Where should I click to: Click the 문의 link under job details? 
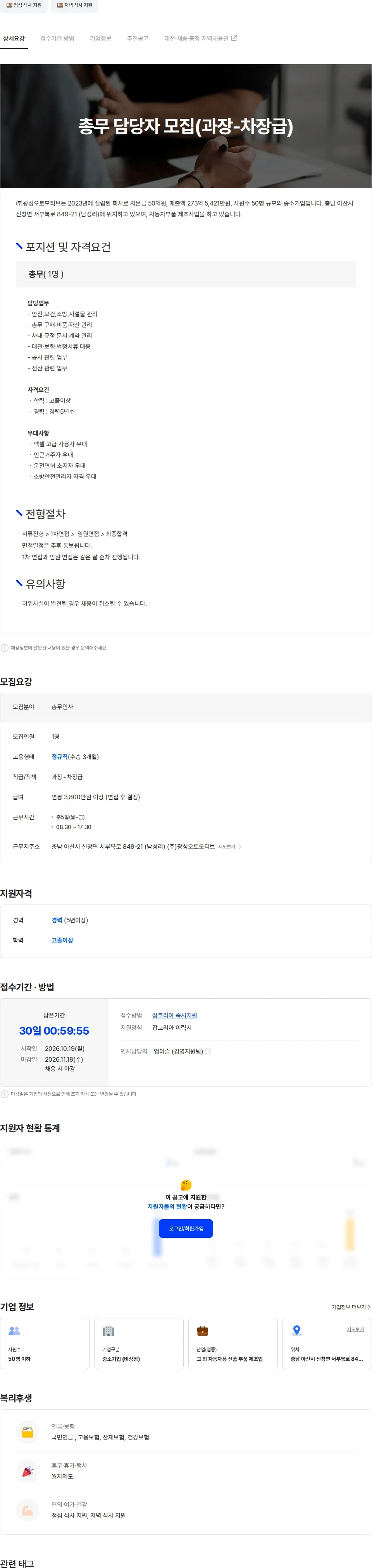click(84, 648)
